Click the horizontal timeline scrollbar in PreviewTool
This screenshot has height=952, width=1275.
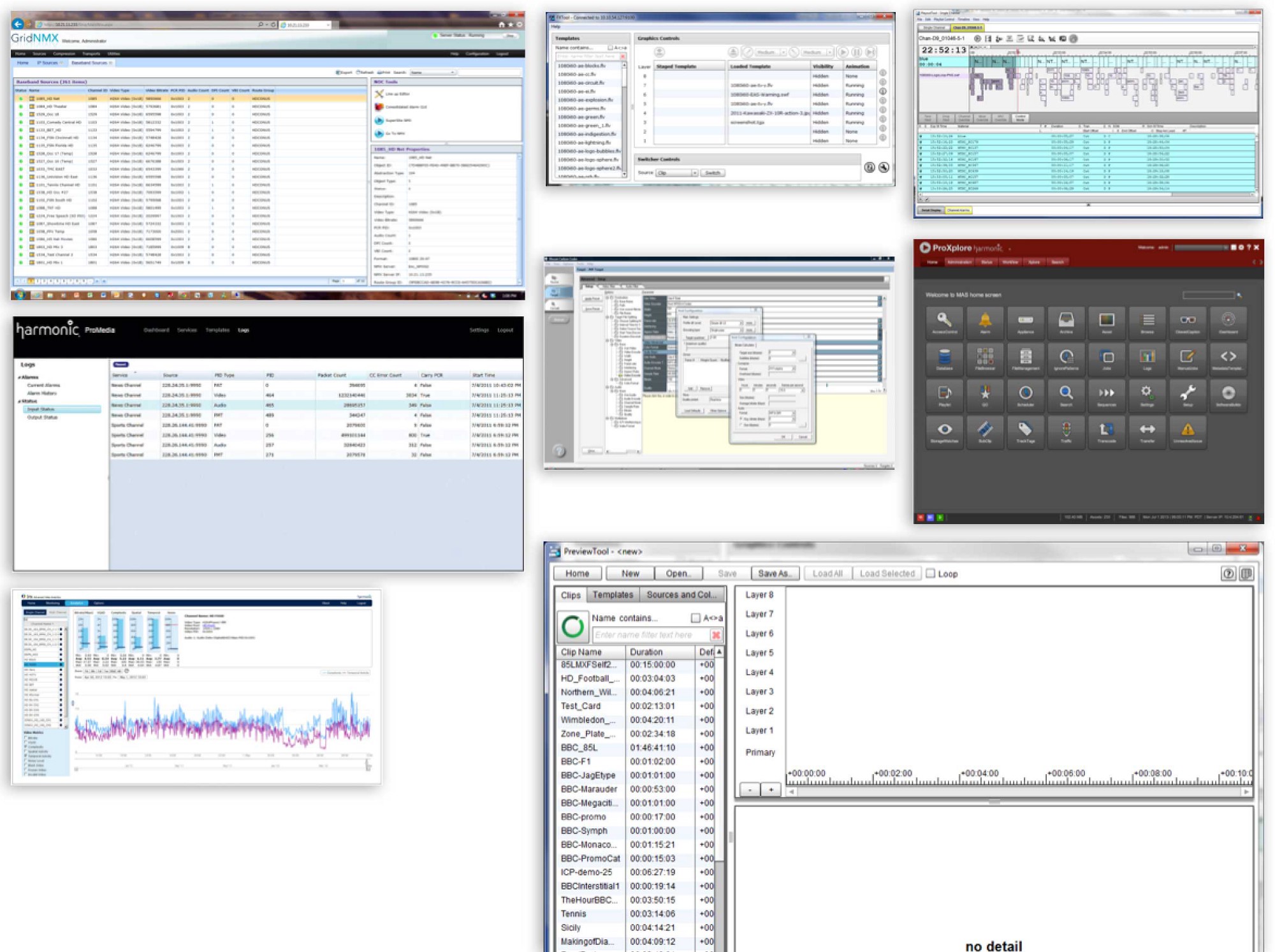pyautogui.click(x=1019, y=791)
